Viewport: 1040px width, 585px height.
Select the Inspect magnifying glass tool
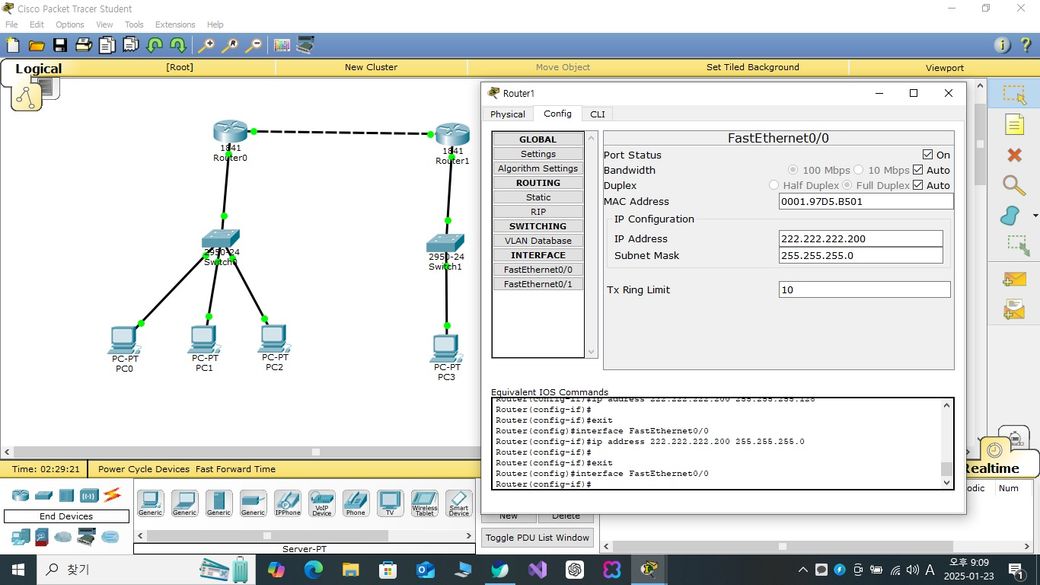pos(1014,186)
